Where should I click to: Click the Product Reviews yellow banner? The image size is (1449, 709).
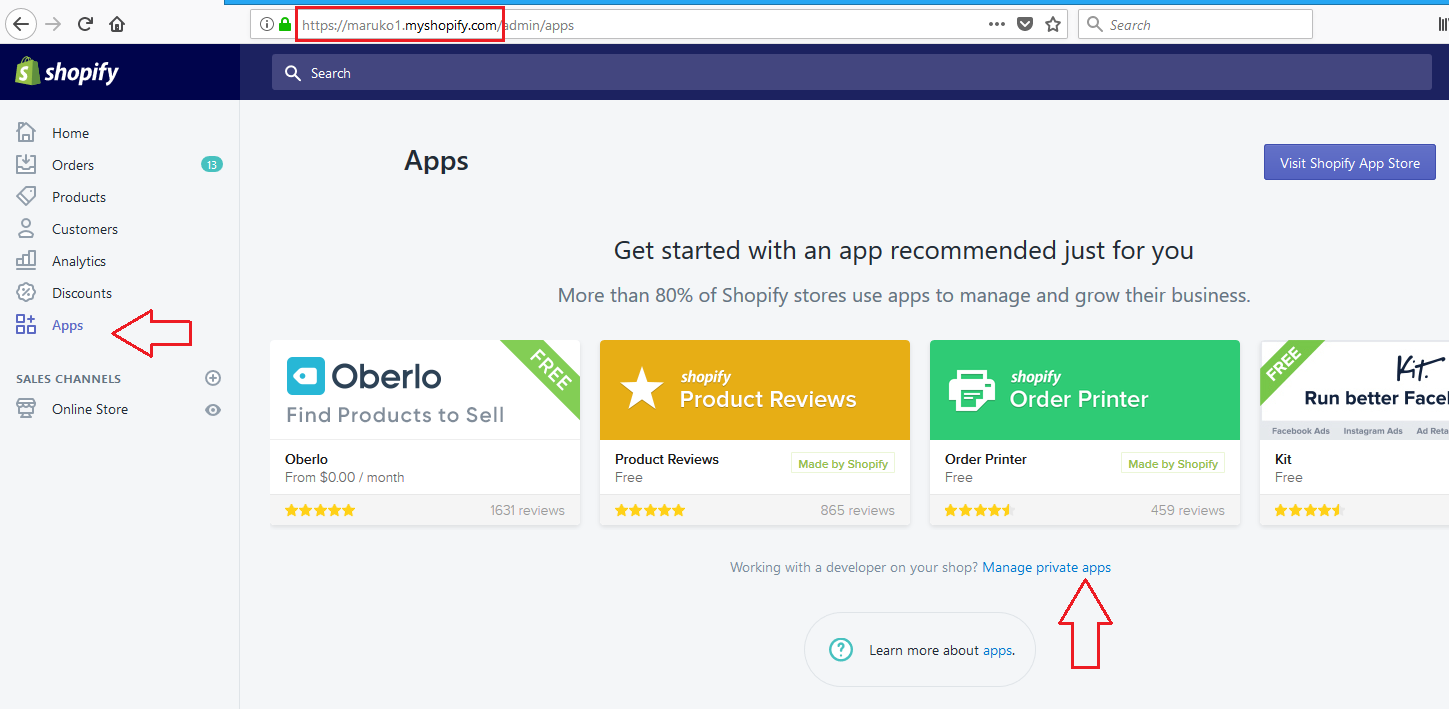click(x=755, y=389)
